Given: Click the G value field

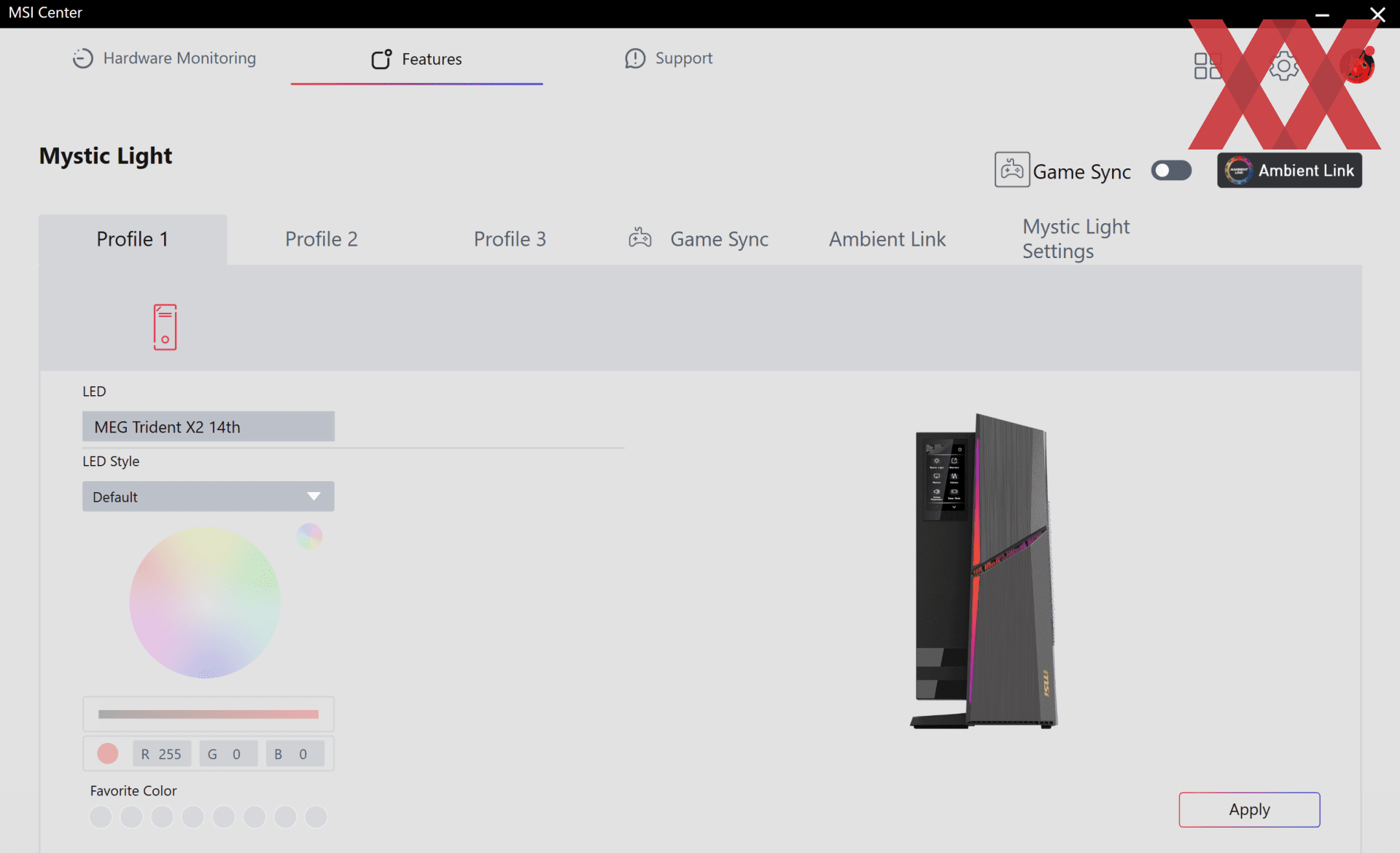Looking at the screenshot, I should click(228, 754).
